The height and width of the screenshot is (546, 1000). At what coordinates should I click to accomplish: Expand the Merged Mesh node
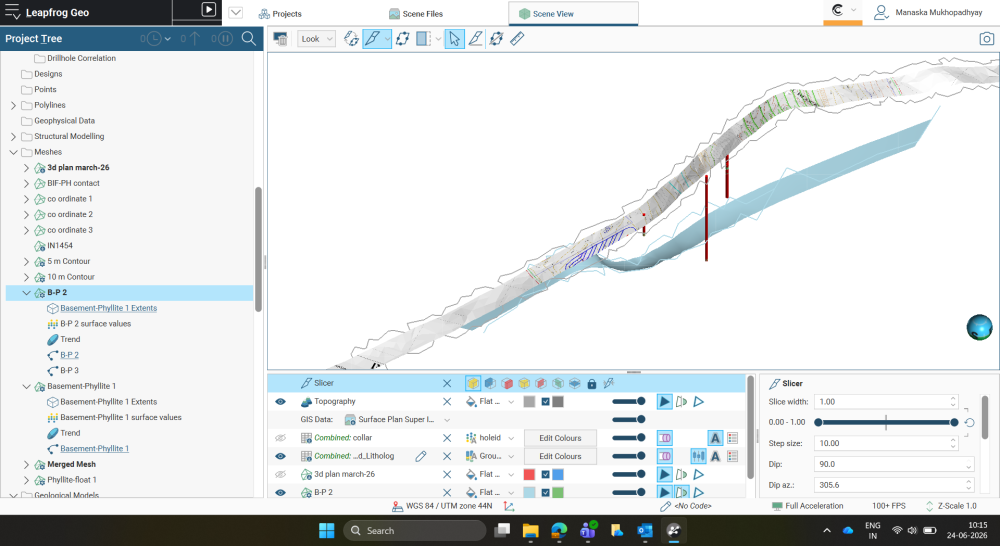[26, 464]
